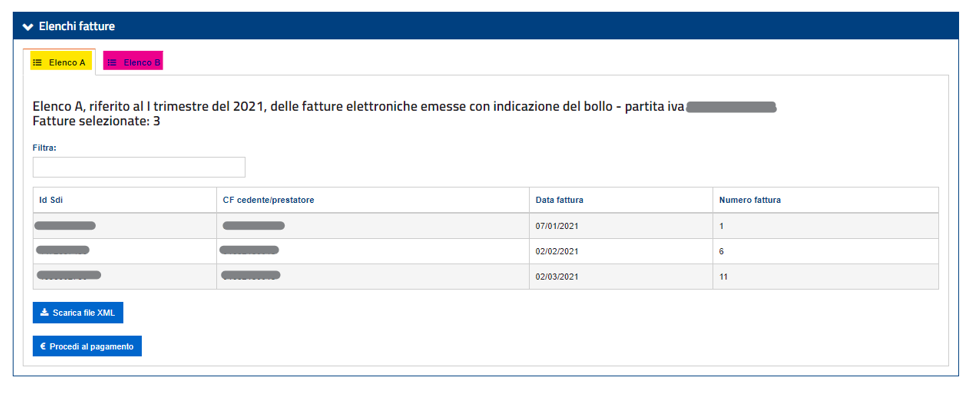Click the euro icon on Procedi al pagamento
Image resolution: width=974 pixels, height=396 pixels.
pos(43,346)
